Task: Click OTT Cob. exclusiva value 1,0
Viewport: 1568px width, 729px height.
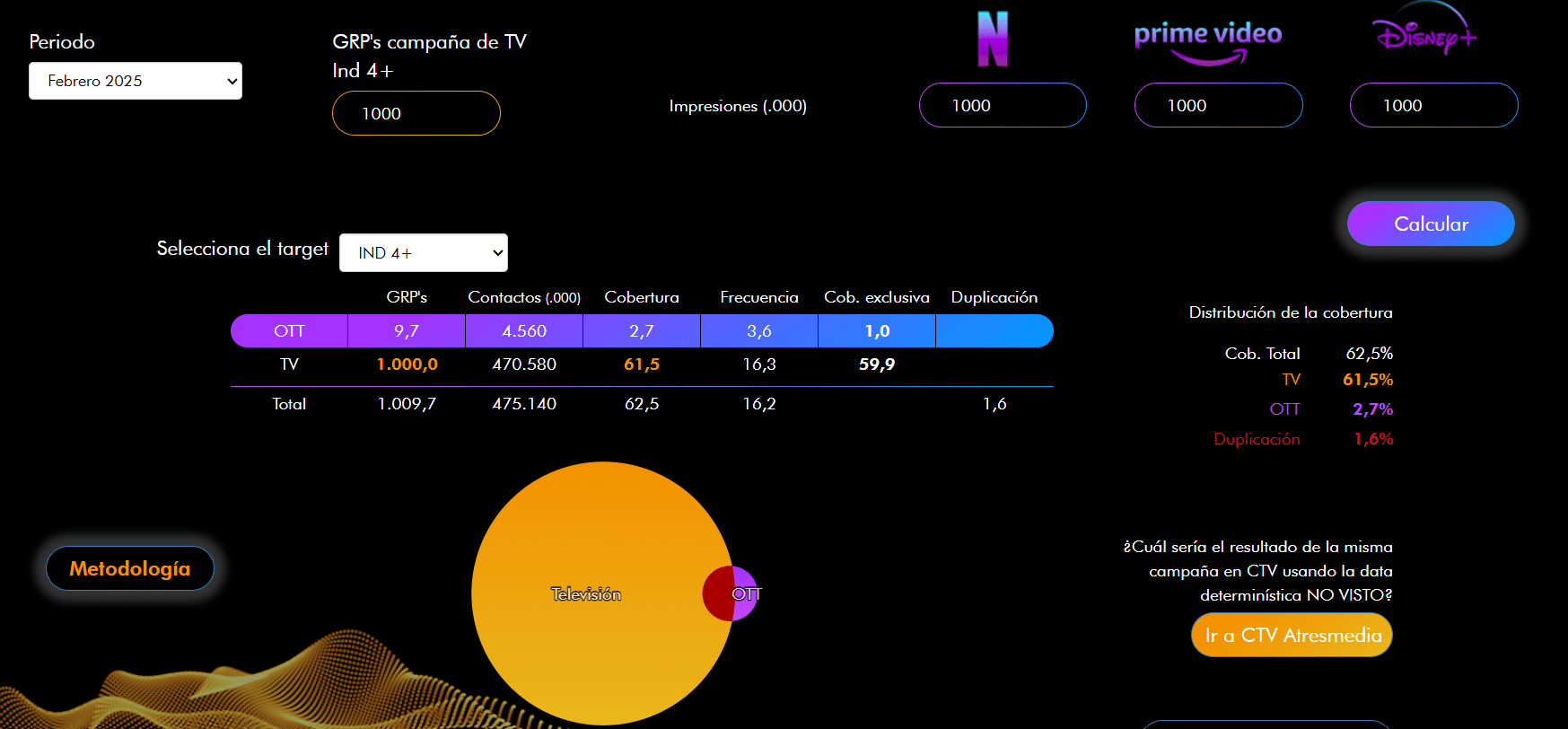Action: [x=877, y=330]
